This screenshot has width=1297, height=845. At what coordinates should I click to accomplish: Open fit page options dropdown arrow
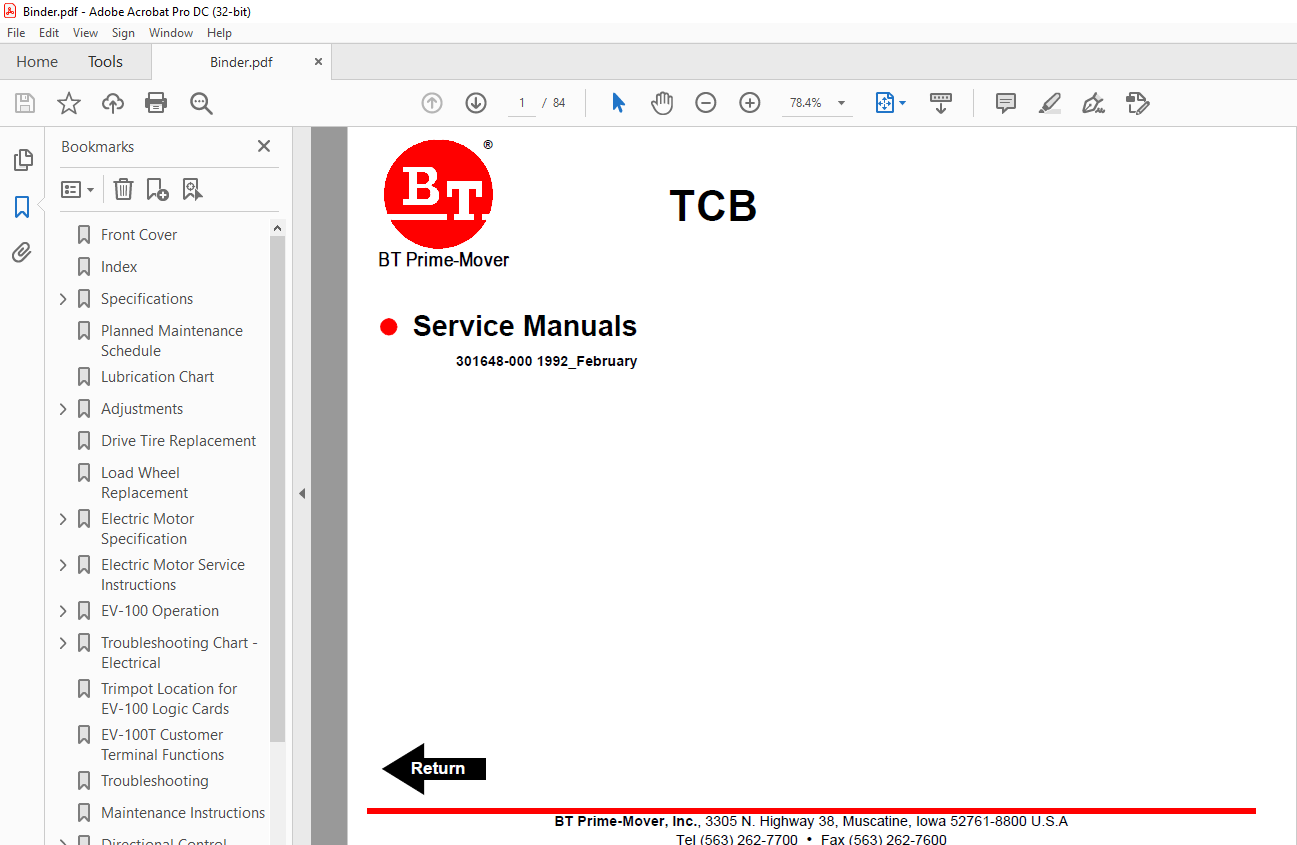[903, 103]
